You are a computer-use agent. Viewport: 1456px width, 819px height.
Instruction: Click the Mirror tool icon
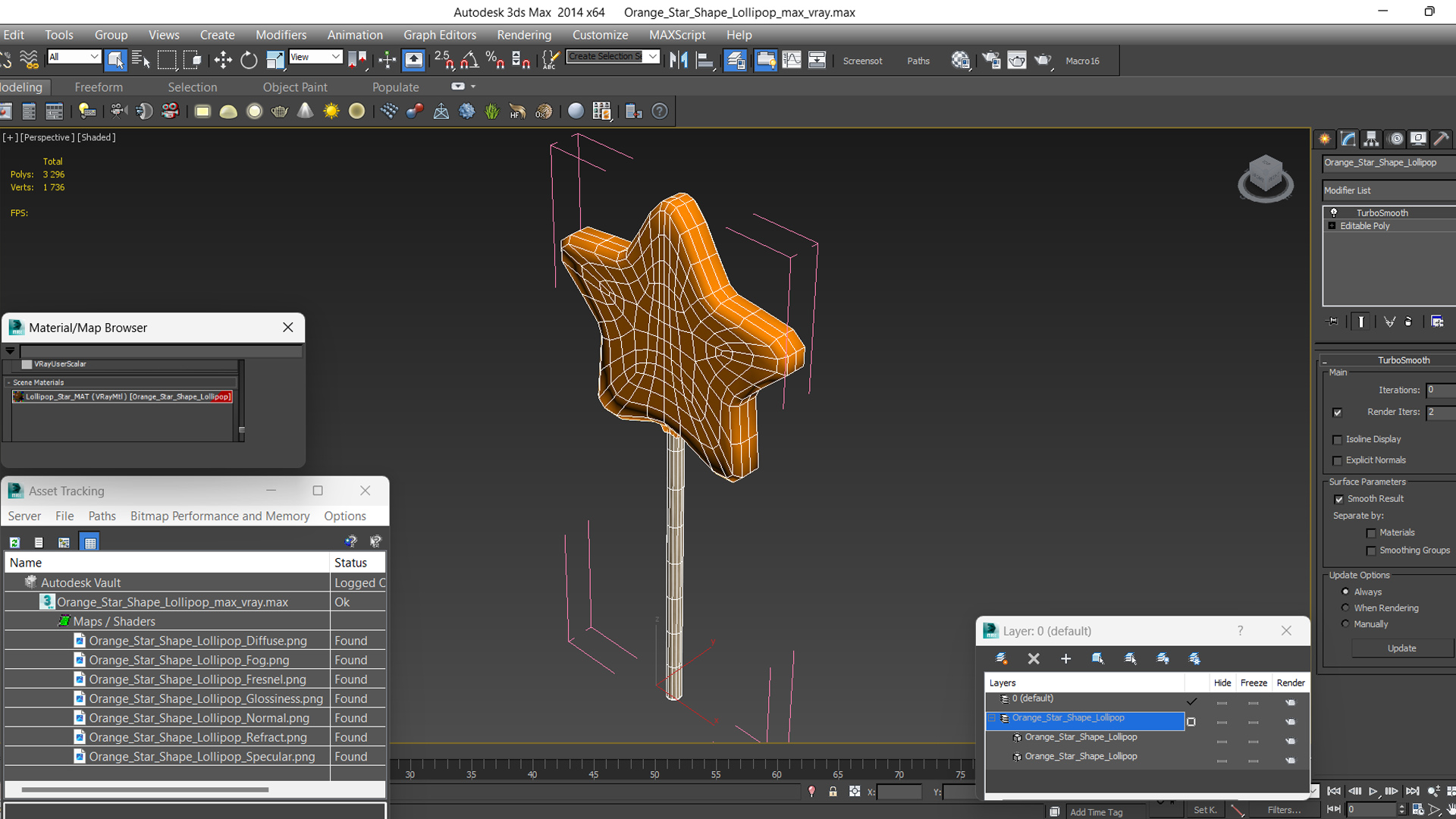tap(679, 60)
